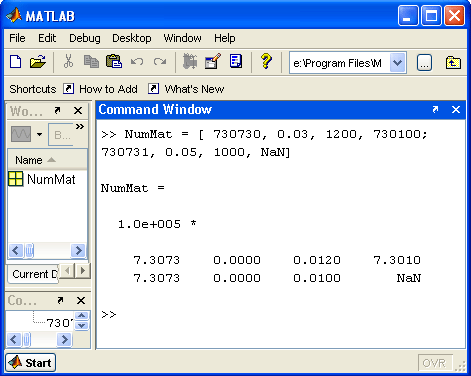Open Help with the yellow question mark

pyautogui.click(x=266, y=62)
